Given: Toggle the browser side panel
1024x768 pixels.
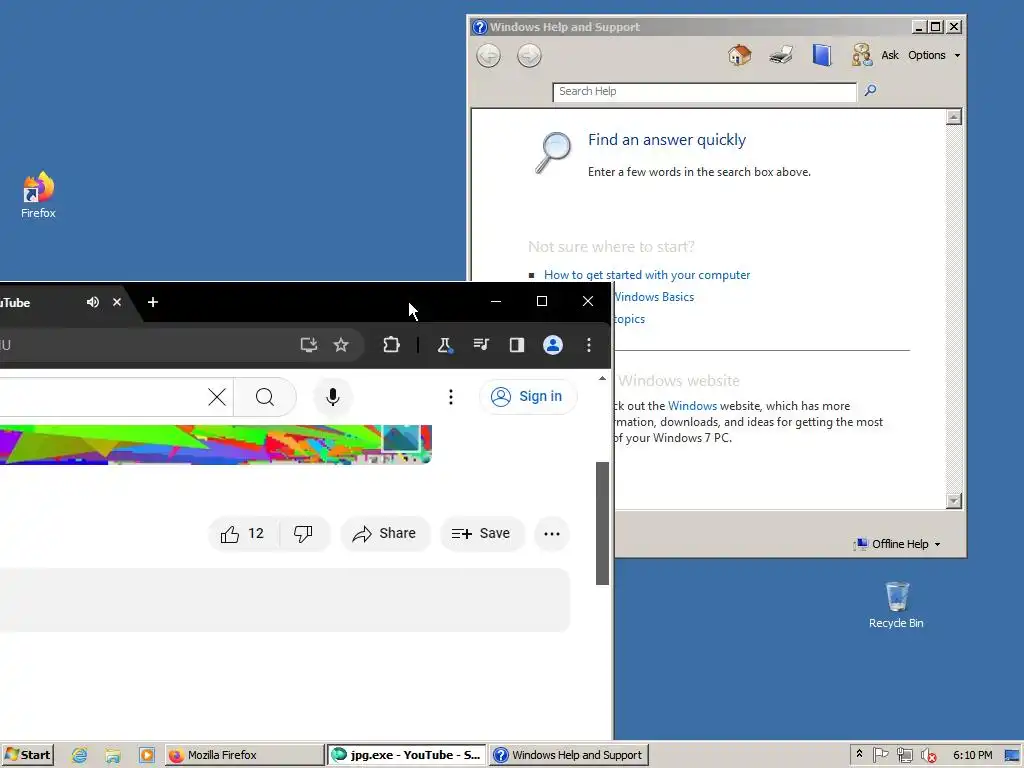Looking at the screenshot, I should coord(517,345).
